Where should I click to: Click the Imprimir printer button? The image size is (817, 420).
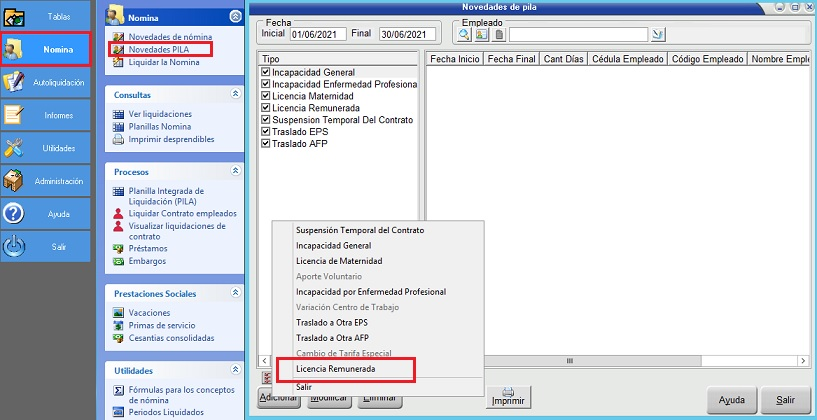507,396
